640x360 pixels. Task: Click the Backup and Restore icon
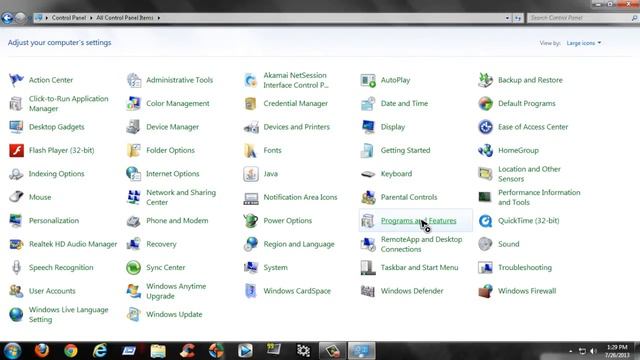point(485,80)
